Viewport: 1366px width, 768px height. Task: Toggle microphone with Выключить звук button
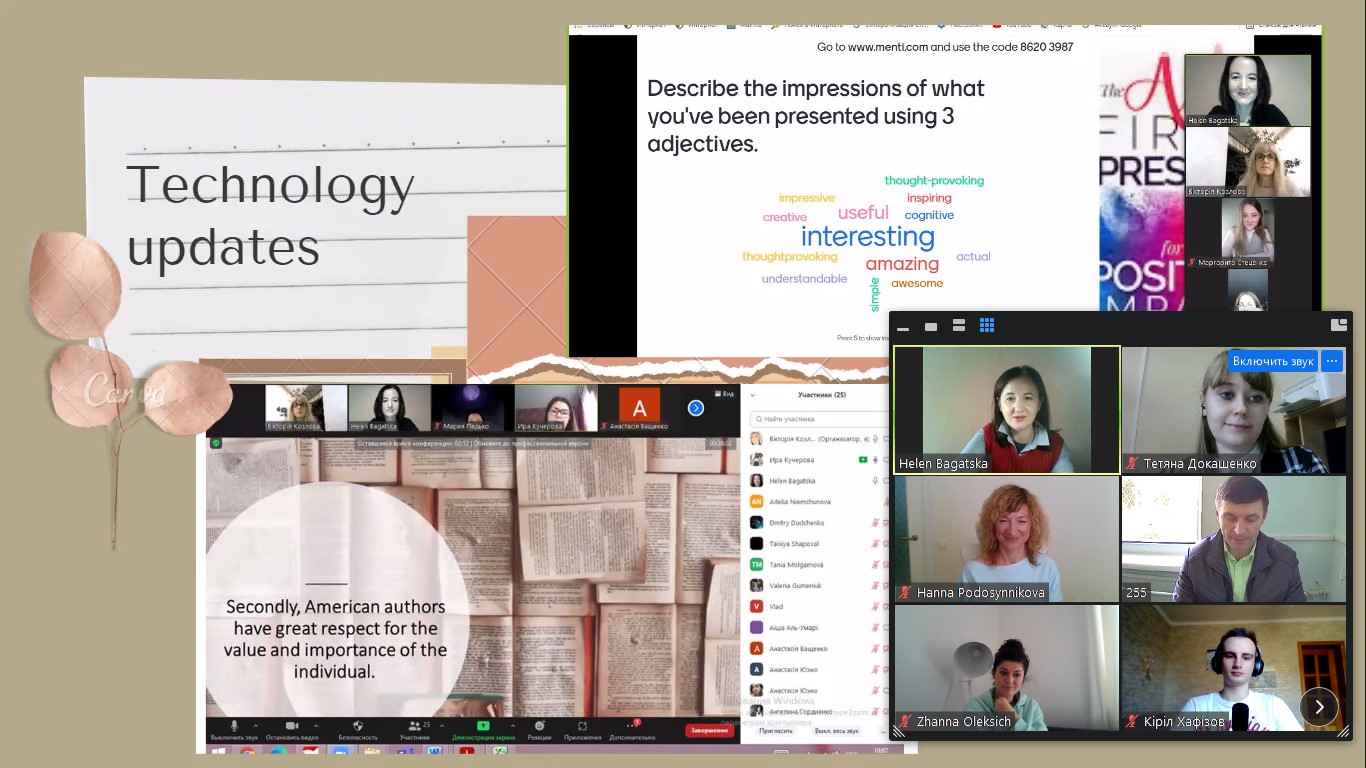tap(234, 726)
